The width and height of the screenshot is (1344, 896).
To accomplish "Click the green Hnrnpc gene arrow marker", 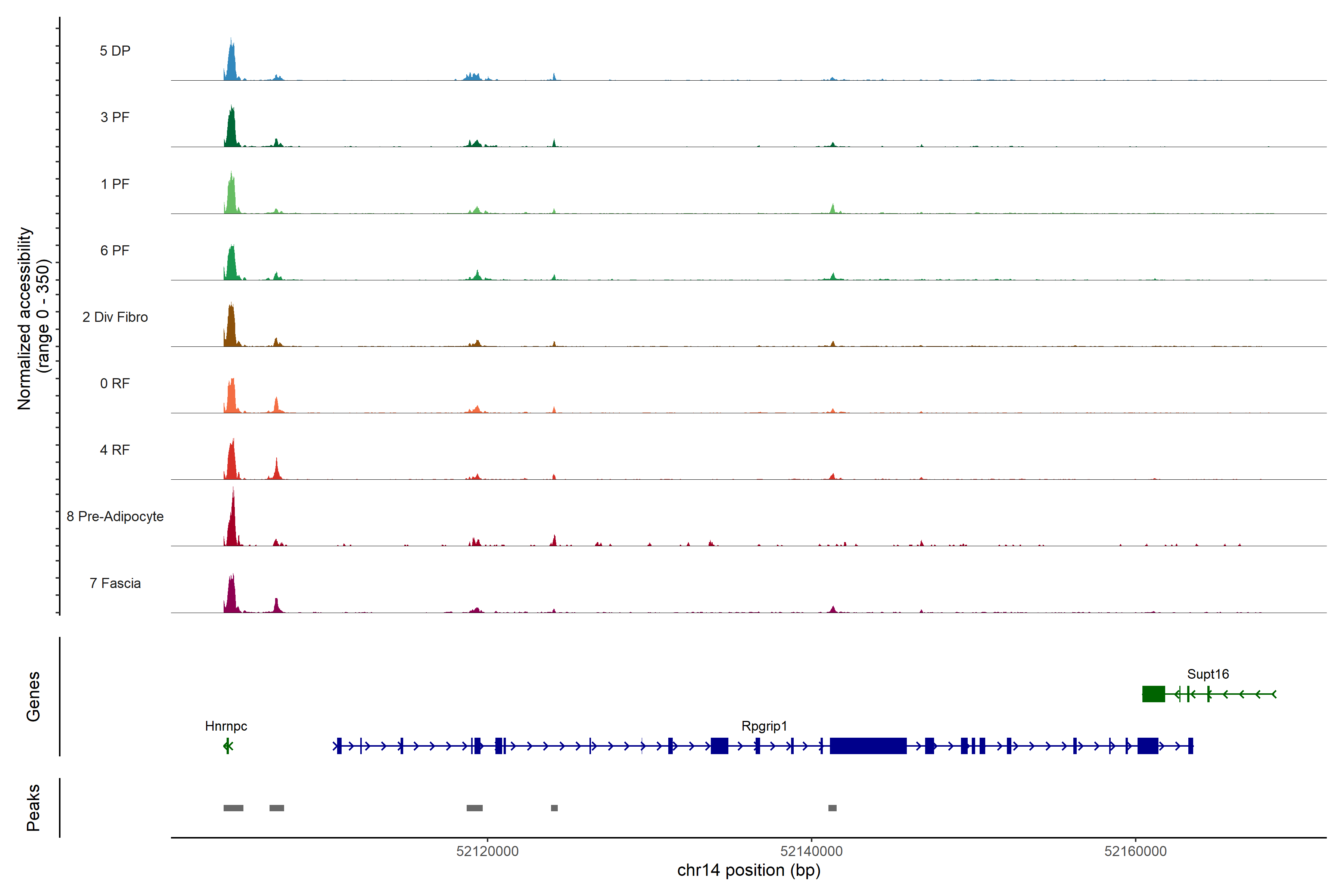I will tap(227, 746).
